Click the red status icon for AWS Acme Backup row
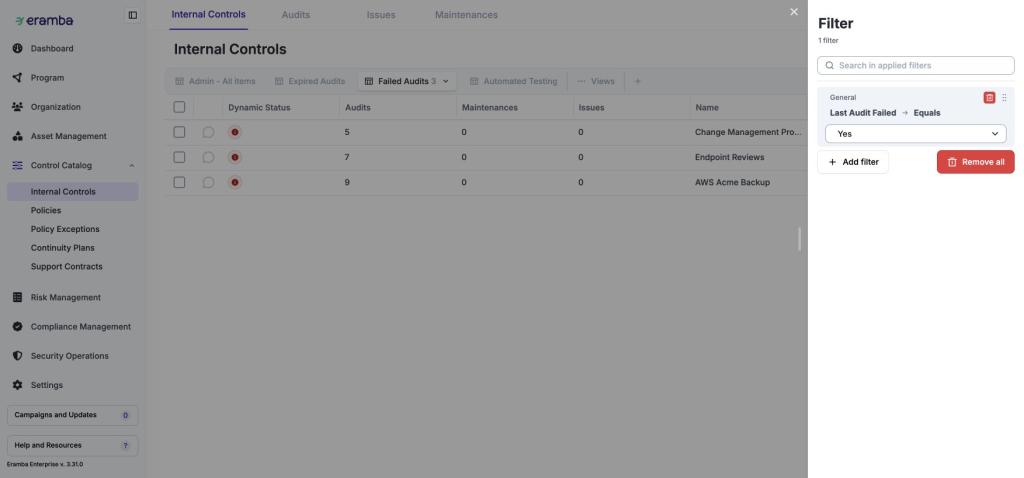1024x478 pixels. click(x=234, y=182)
